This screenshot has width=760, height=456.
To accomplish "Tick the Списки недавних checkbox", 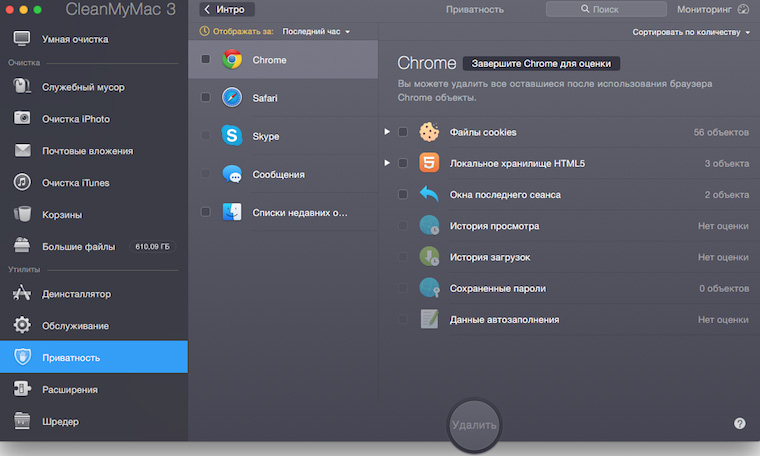I will [206, 212].
